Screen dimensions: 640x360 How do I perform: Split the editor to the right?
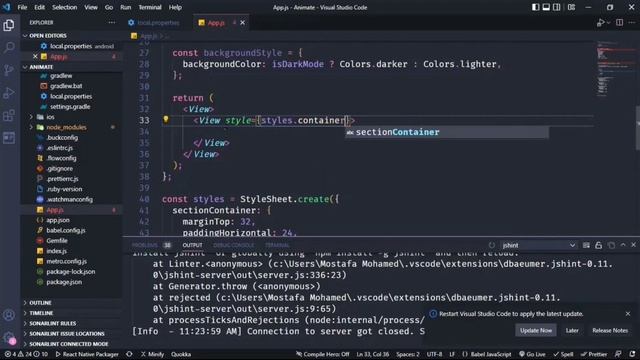pyautogui.click(x=619, y=23)
